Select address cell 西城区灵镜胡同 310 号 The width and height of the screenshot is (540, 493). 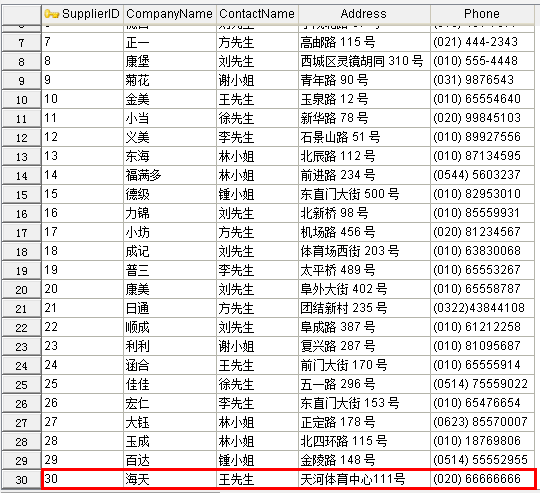(x=364, y=61)
